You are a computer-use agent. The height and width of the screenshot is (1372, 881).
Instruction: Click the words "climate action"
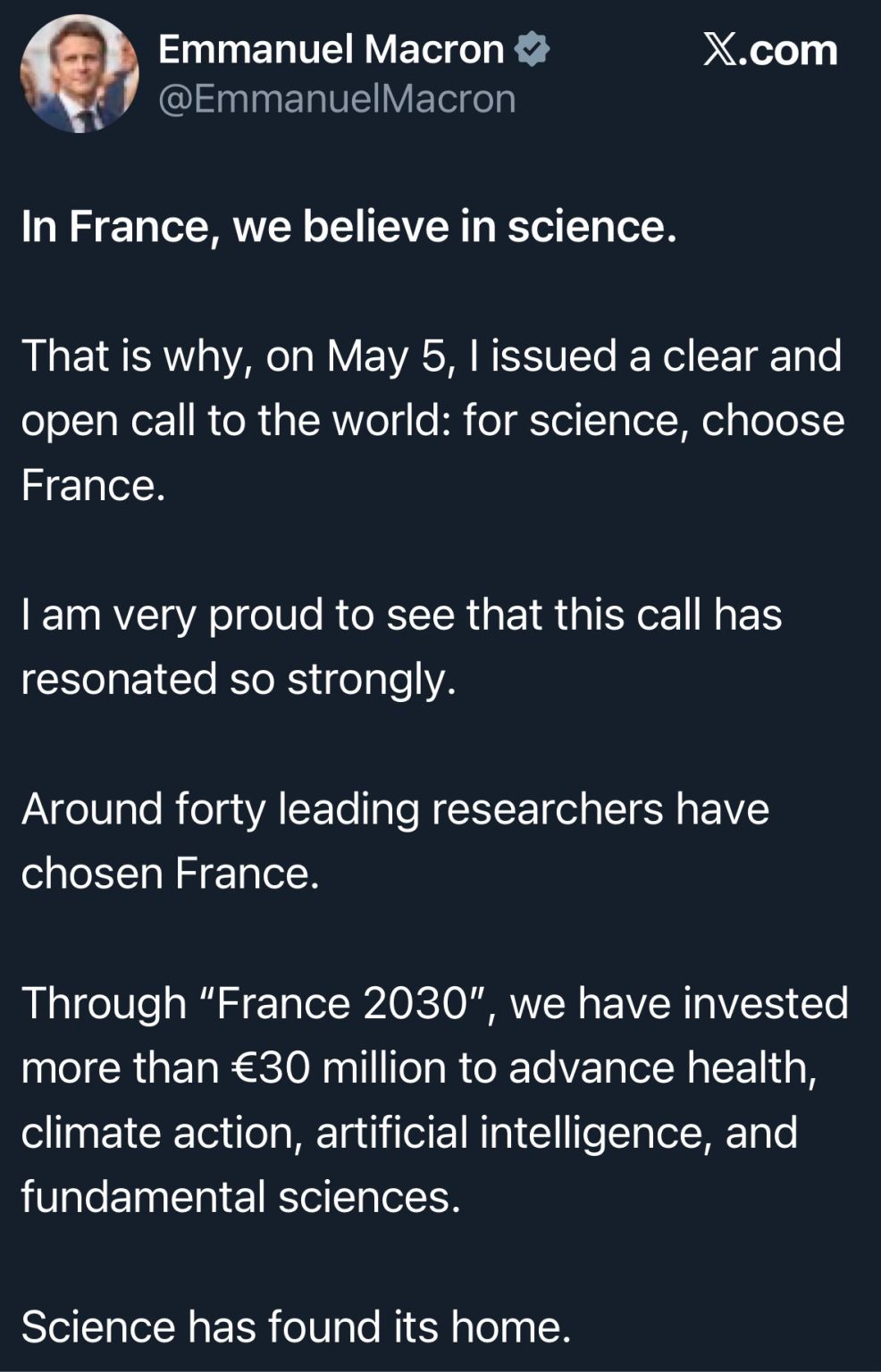click(x=156, y=1133)
